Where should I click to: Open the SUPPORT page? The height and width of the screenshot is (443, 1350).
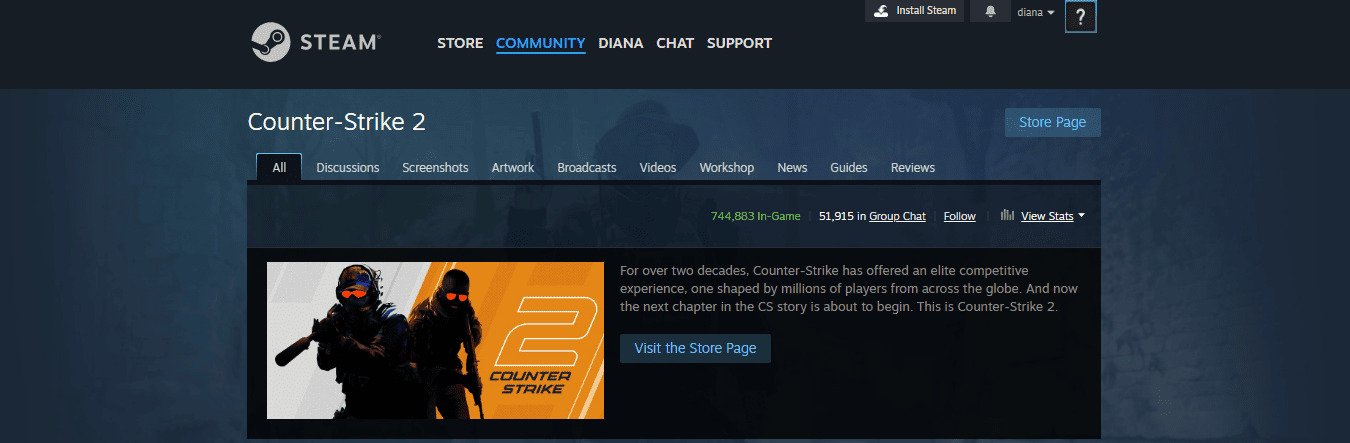[739, 43]
